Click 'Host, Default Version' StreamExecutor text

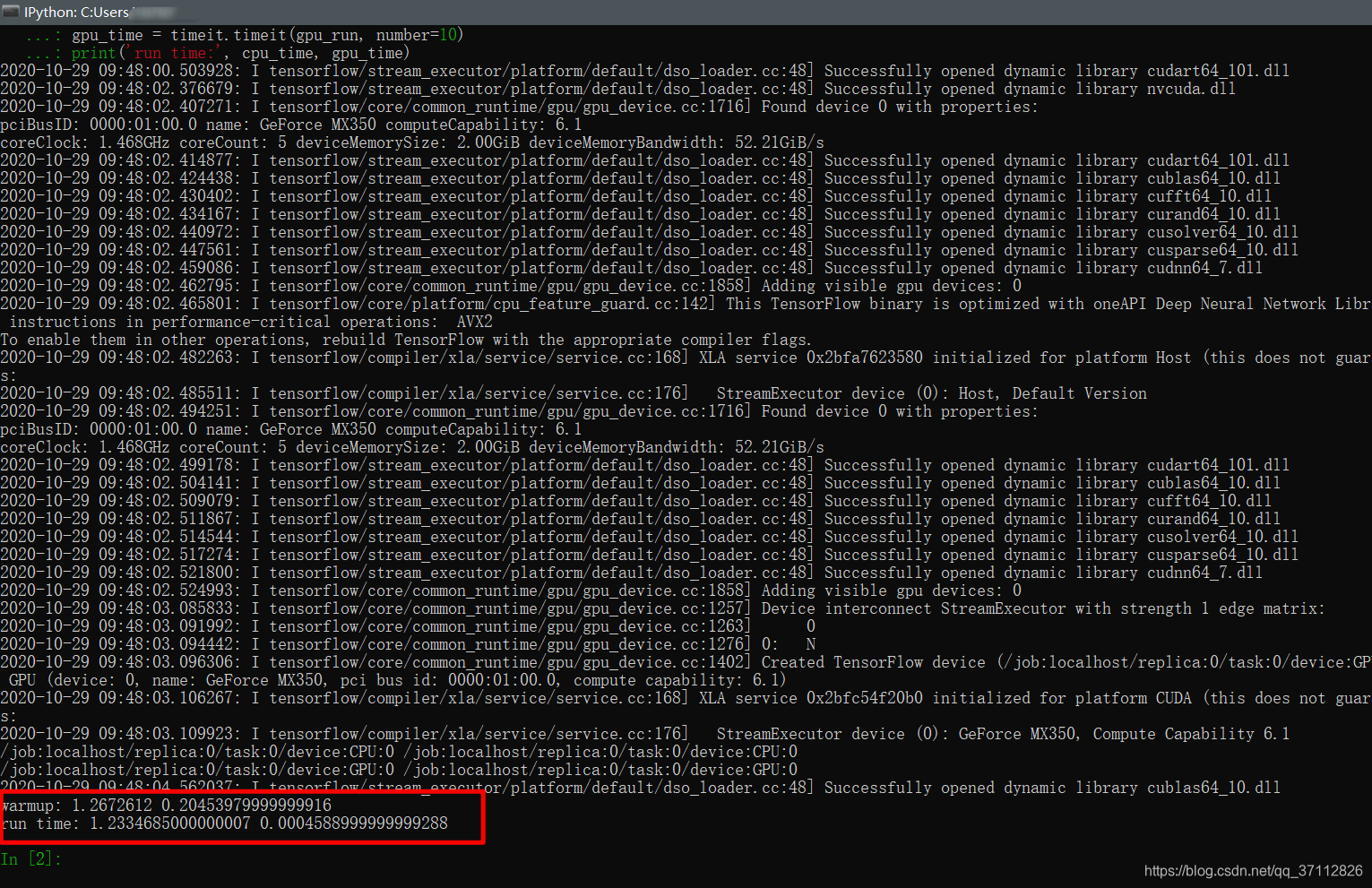click(x=1052, y=393)
